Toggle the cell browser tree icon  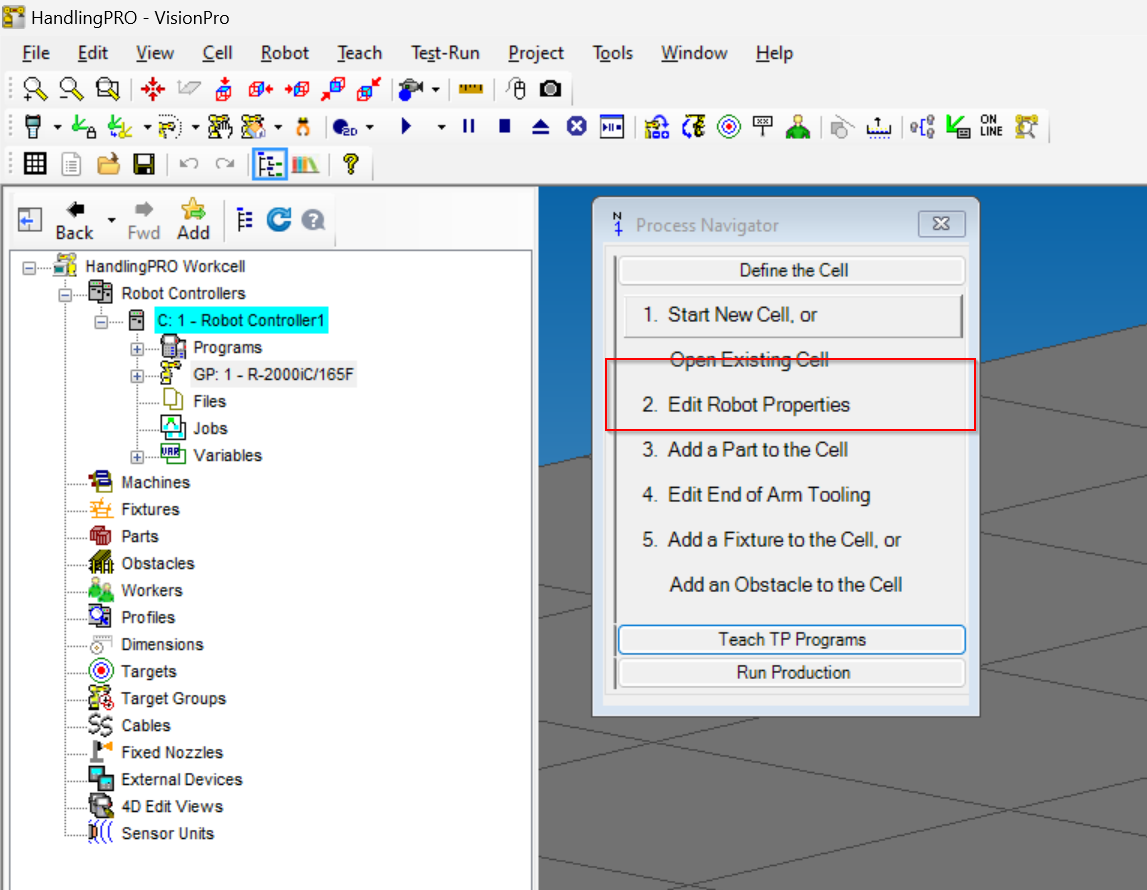click(x=270, y=165)
